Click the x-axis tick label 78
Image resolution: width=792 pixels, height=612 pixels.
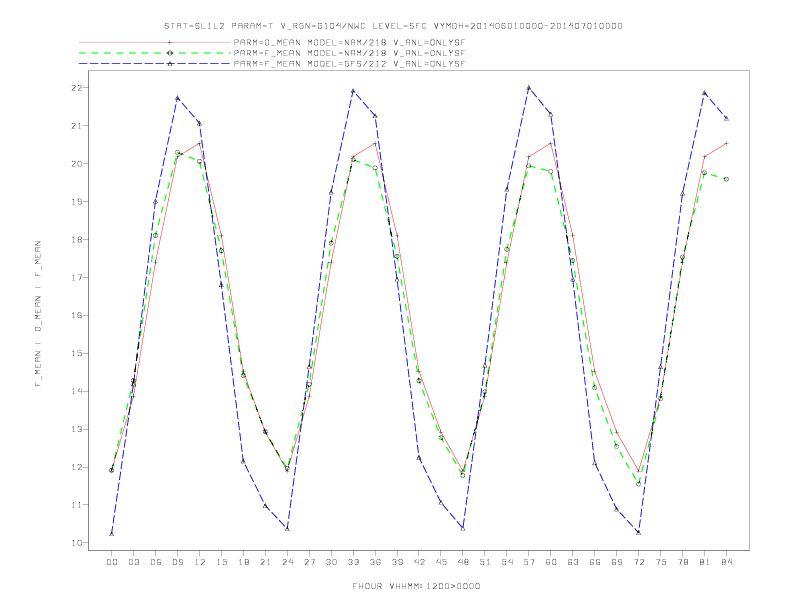(683, 562)
